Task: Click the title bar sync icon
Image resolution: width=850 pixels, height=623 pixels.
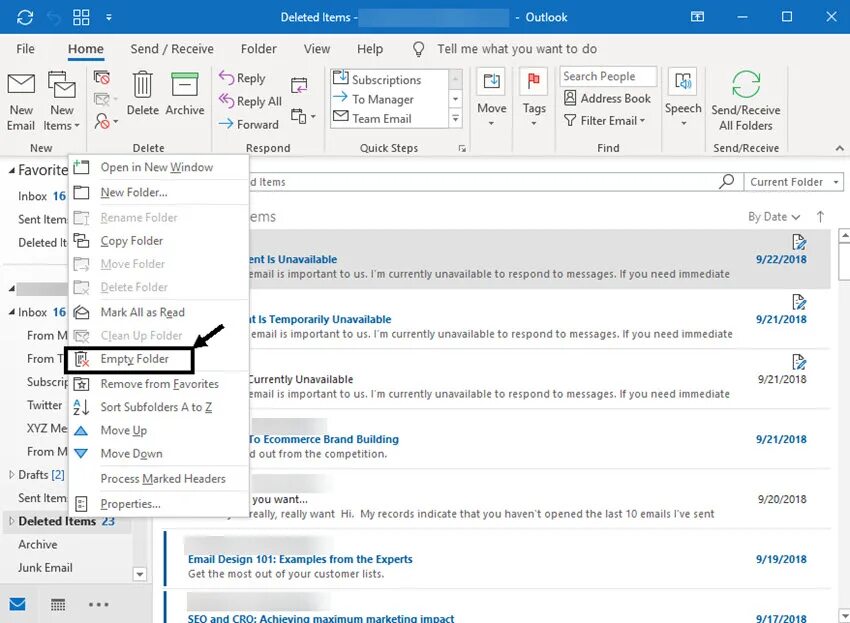Action: (x=25, y=17)
